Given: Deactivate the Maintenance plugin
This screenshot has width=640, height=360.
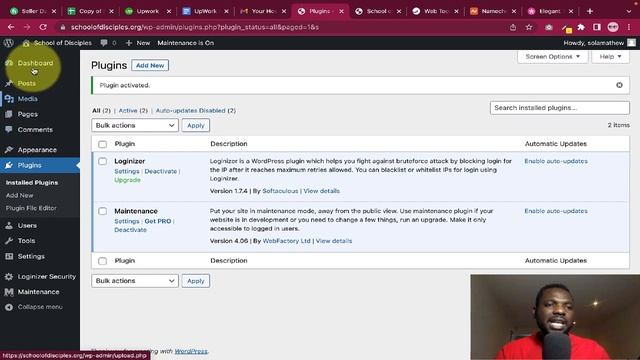Looking at the screenshot, I should coord(130,230).
